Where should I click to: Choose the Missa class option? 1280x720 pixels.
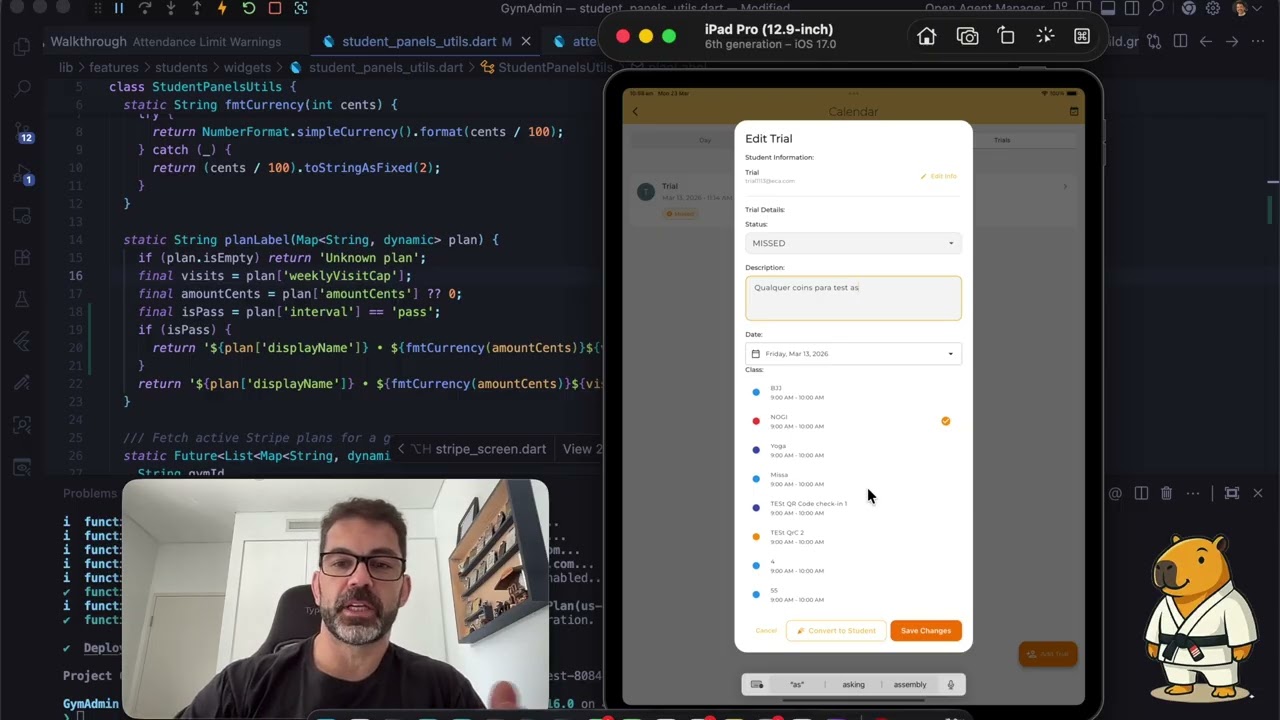[853, 479]
